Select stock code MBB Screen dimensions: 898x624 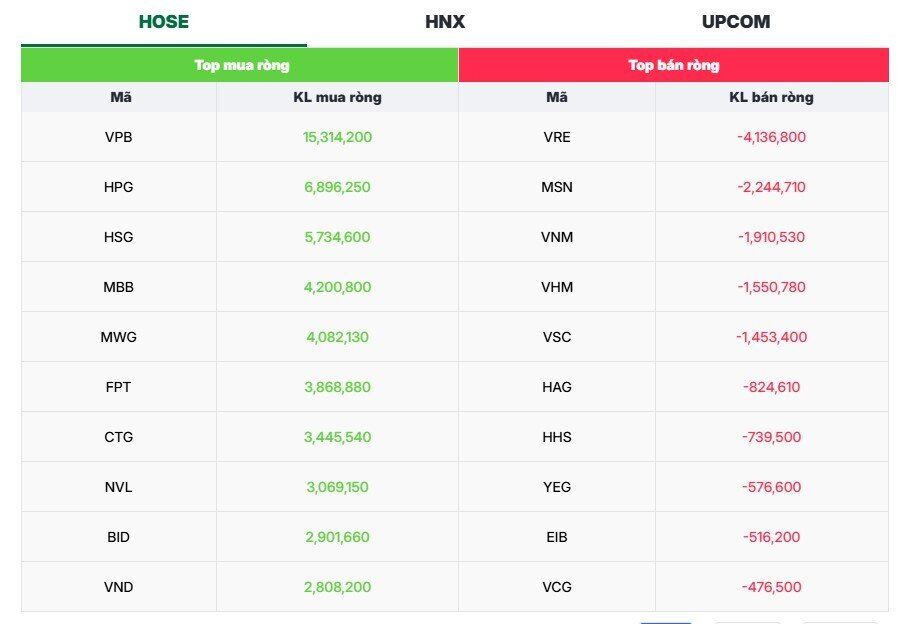pyautogui.click(x=119, y=287)
